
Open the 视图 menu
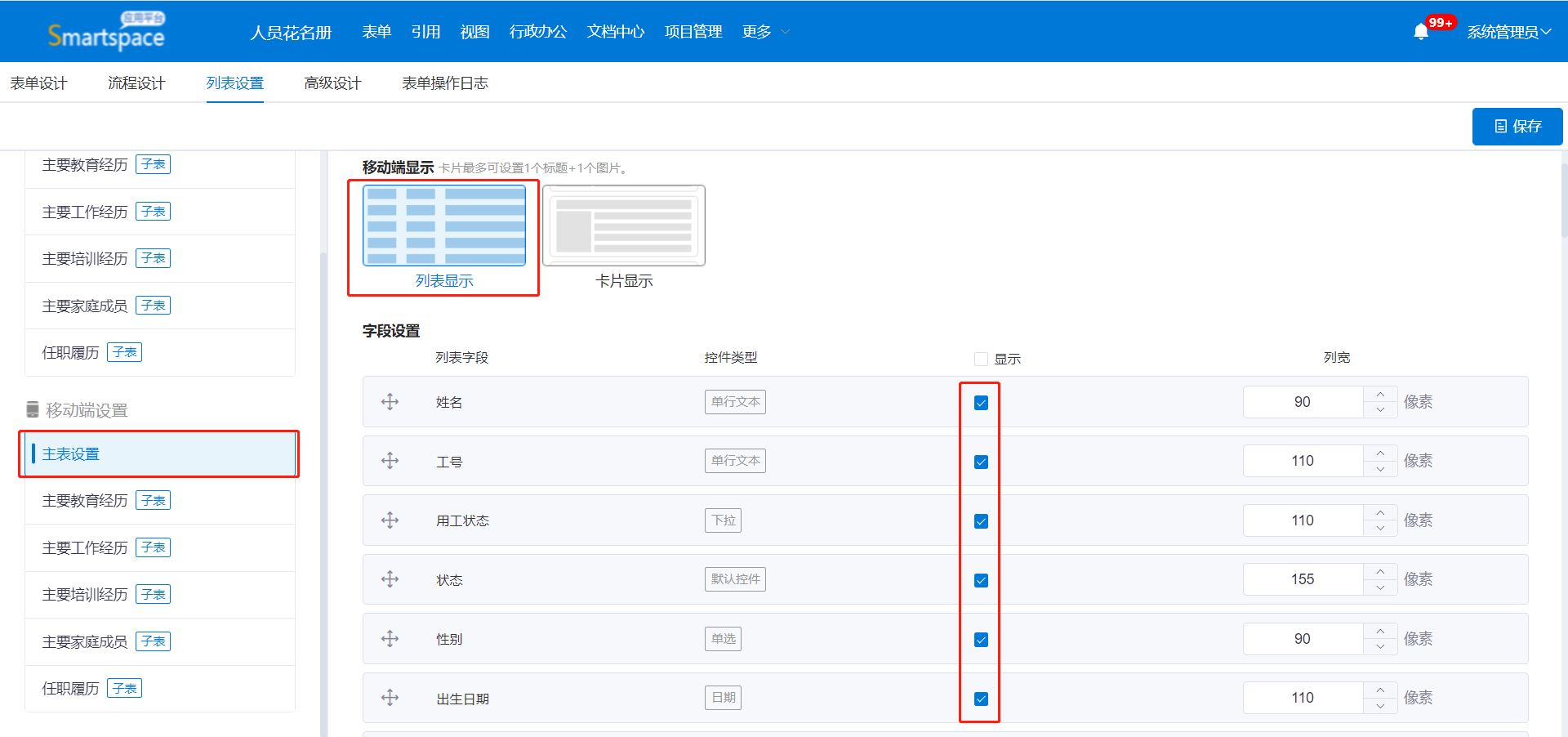point(474,32)
